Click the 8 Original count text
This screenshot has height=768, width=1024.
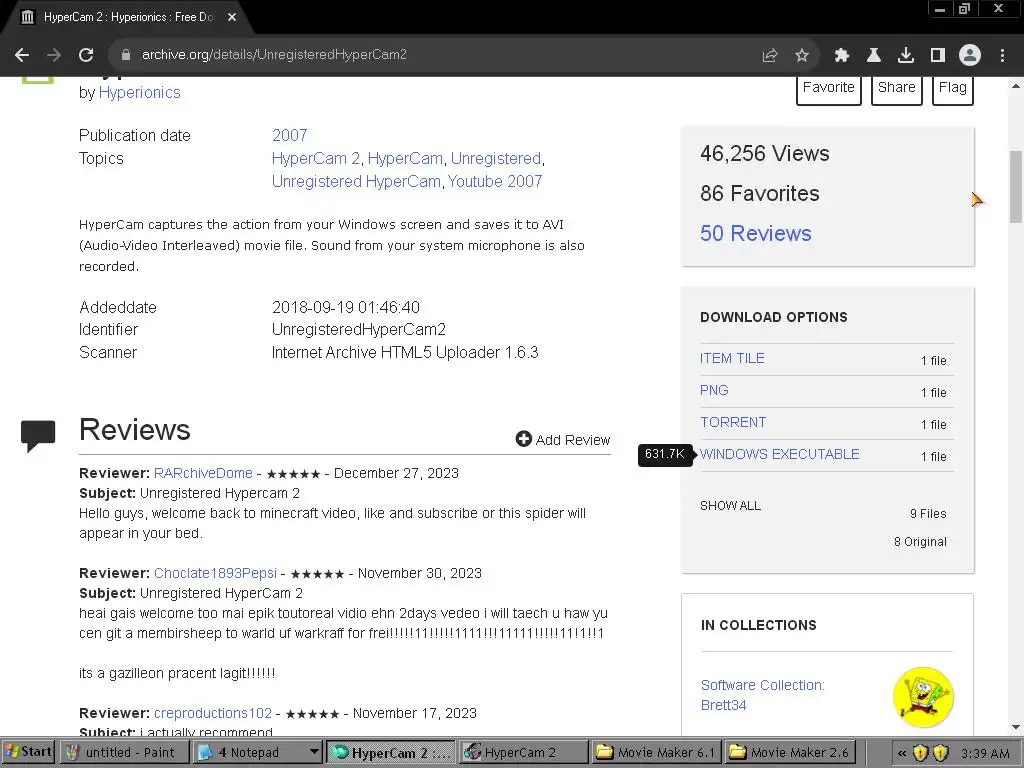click(x=920, y=542)
